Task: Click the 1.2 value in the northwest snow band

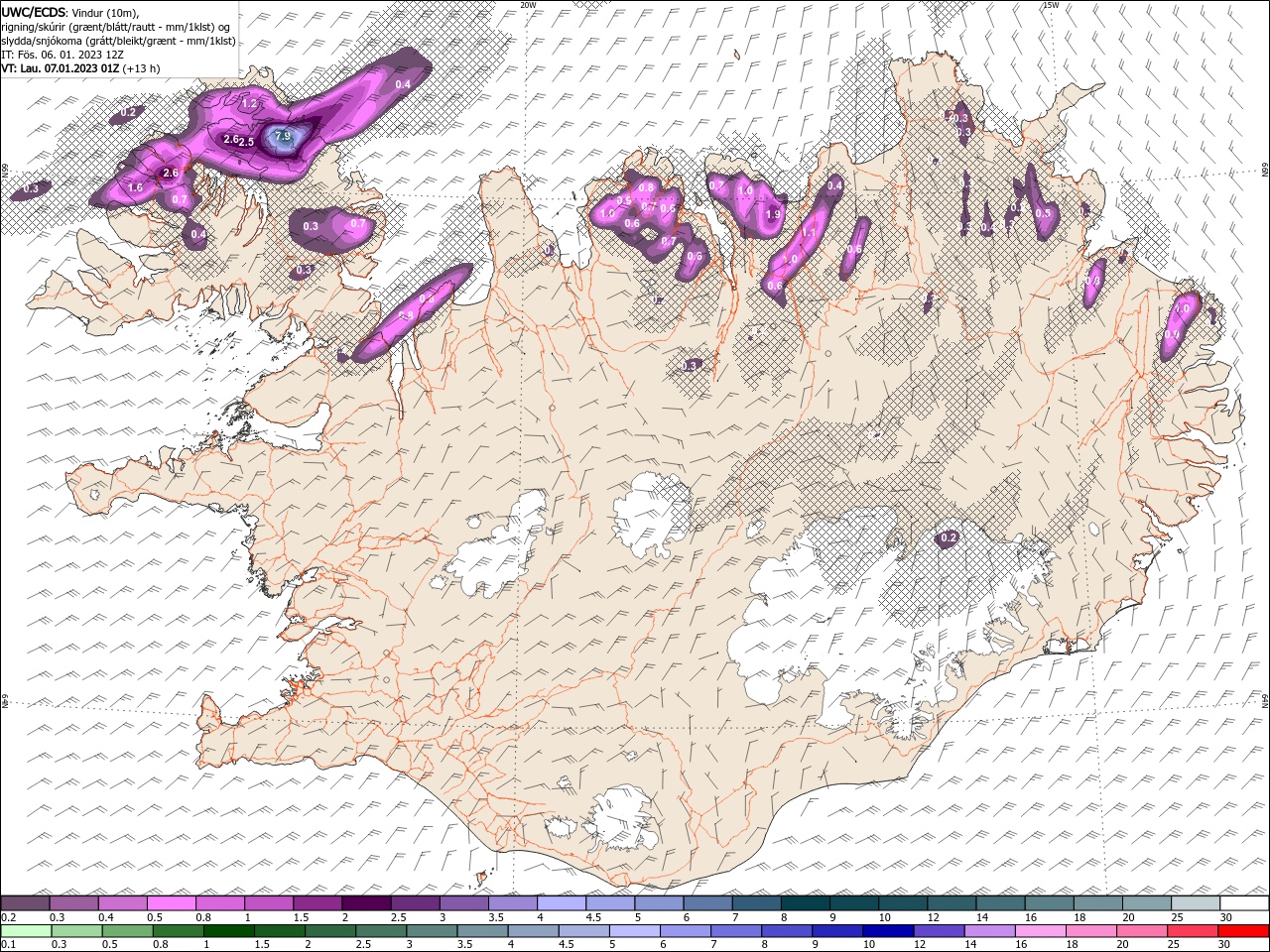Action: click(x=249, y=103)
